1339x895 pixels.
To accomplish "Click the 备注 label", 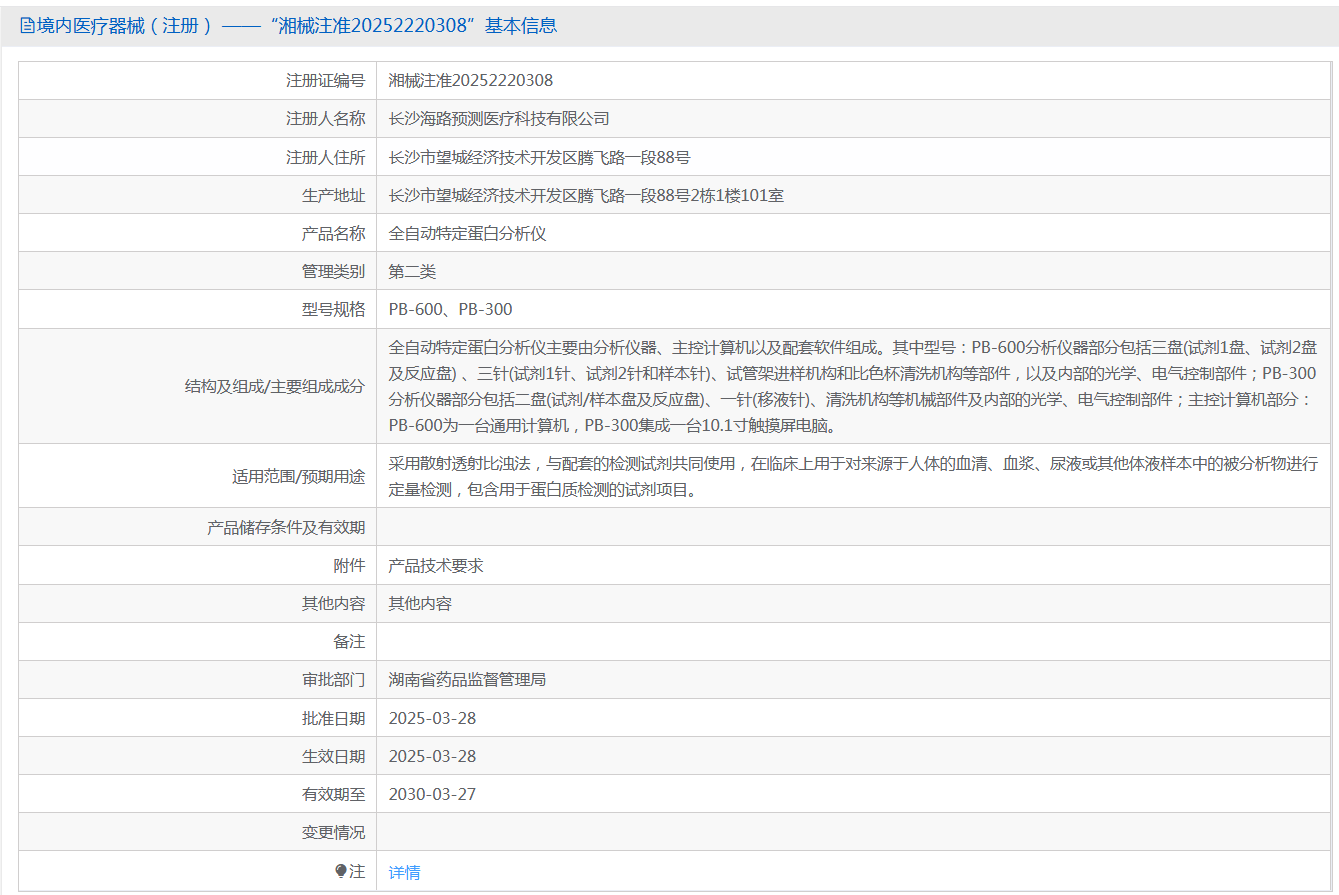I will 349,642.
